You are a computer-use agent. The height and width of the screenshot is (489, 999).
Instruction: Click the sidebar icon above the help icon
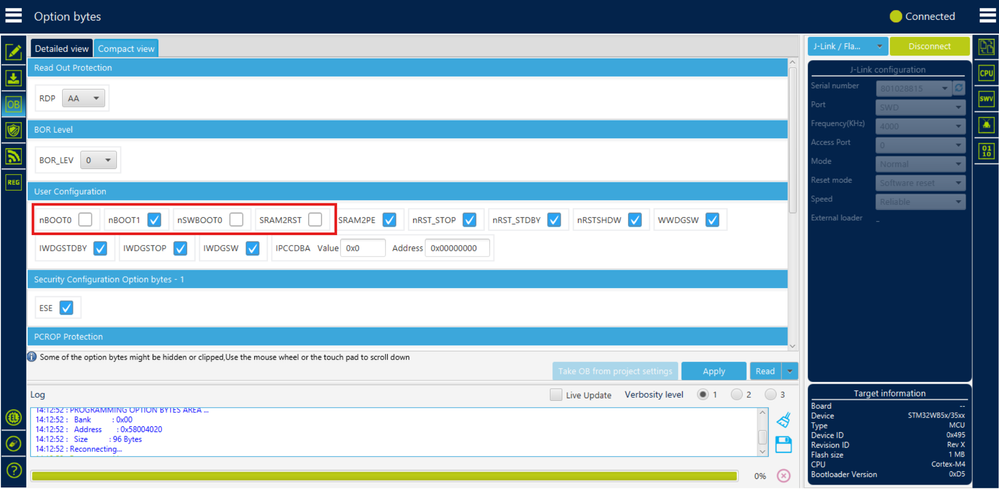13,444
